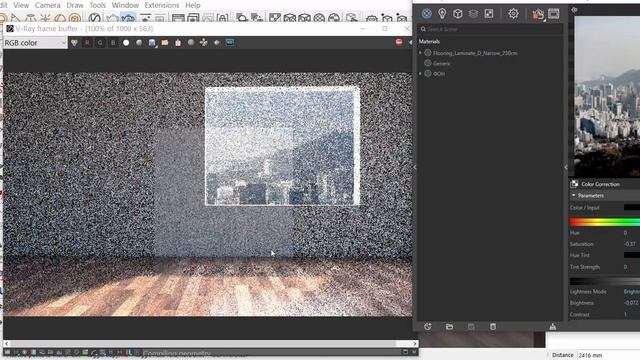
Task: Click the Saturation value field
Action: pyautogui.click(x=631, y=244)
